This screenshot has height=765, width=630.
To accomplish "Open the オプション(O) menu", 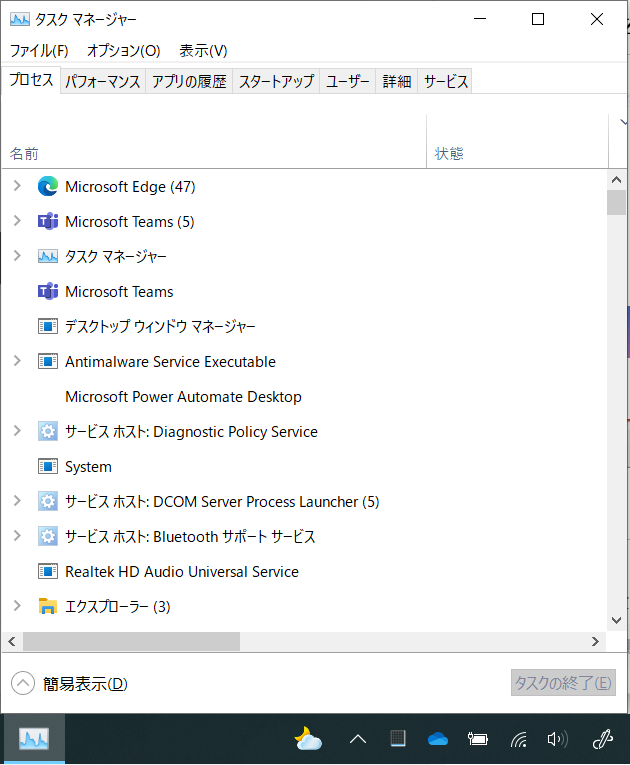I will 123,51.
